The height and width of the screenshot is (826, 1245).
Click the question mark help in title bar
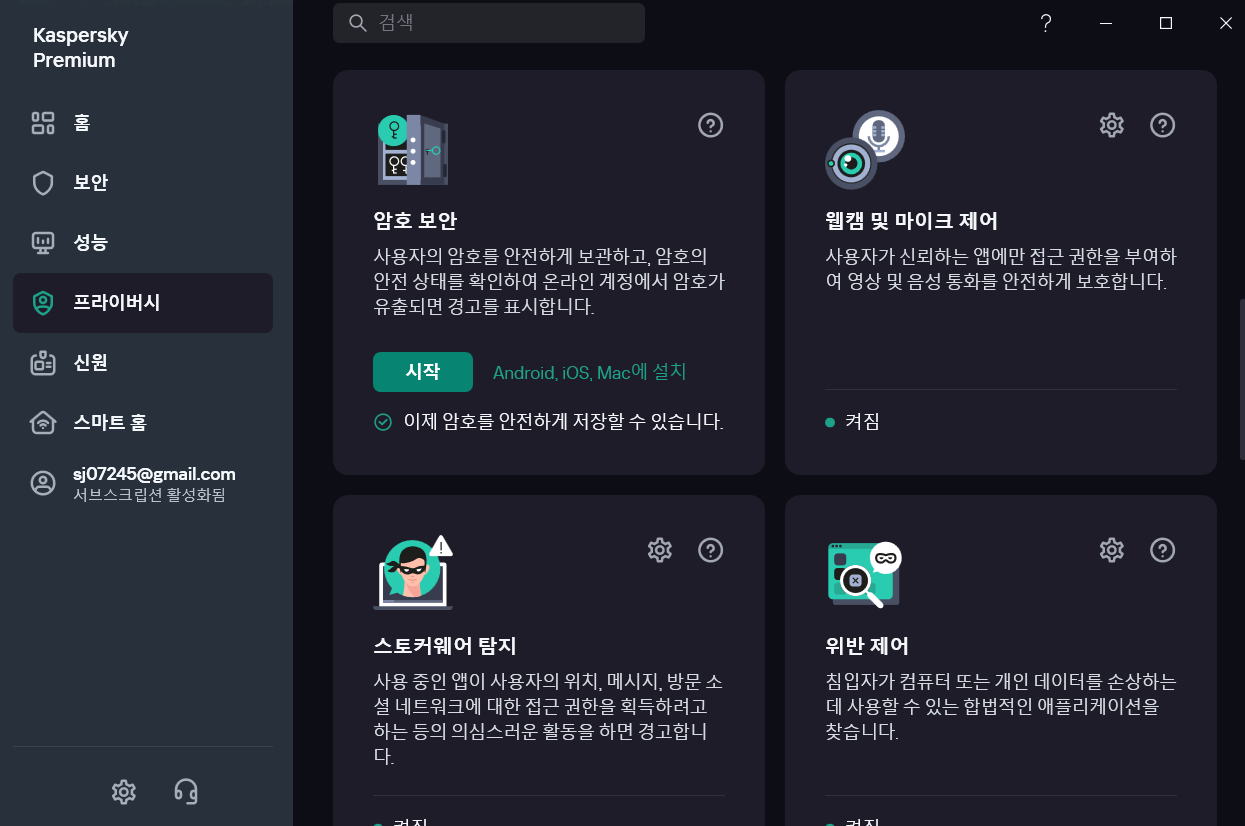coord(1046,23)
